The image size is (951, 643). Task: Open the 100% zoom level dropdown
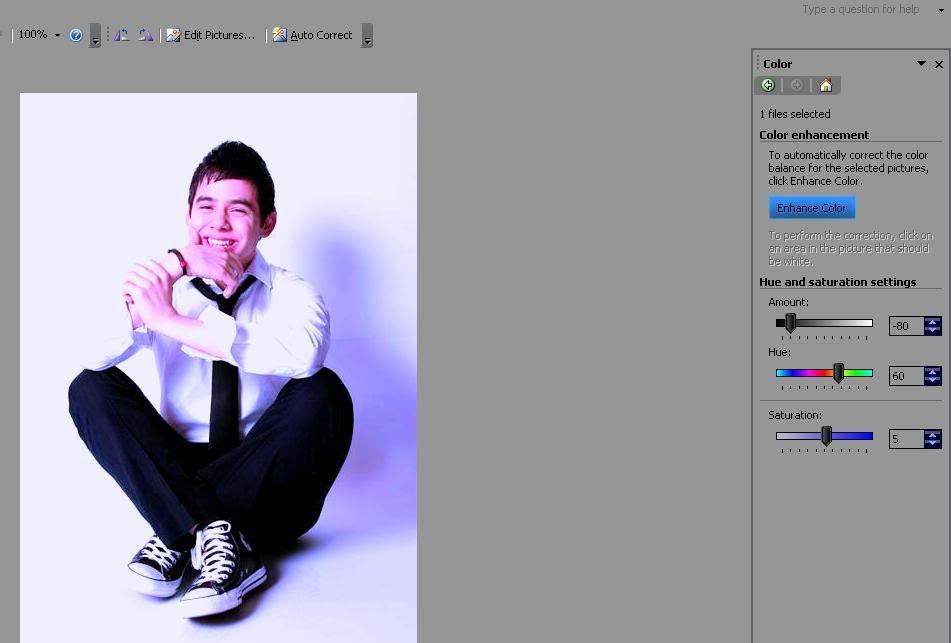click(x=57, y=35)
